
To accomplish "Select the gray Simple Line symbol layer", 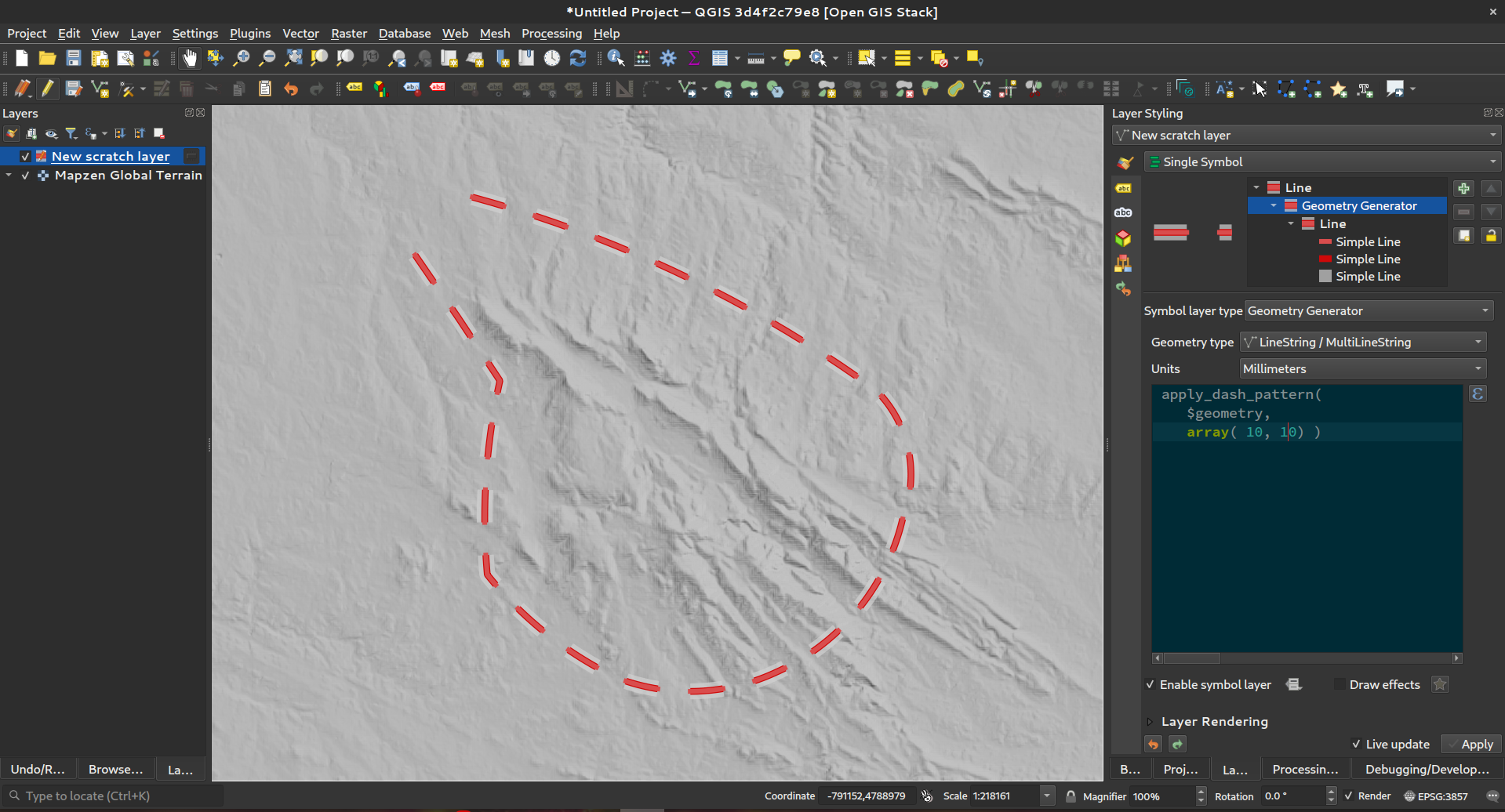I will [x=1367, y=277].
